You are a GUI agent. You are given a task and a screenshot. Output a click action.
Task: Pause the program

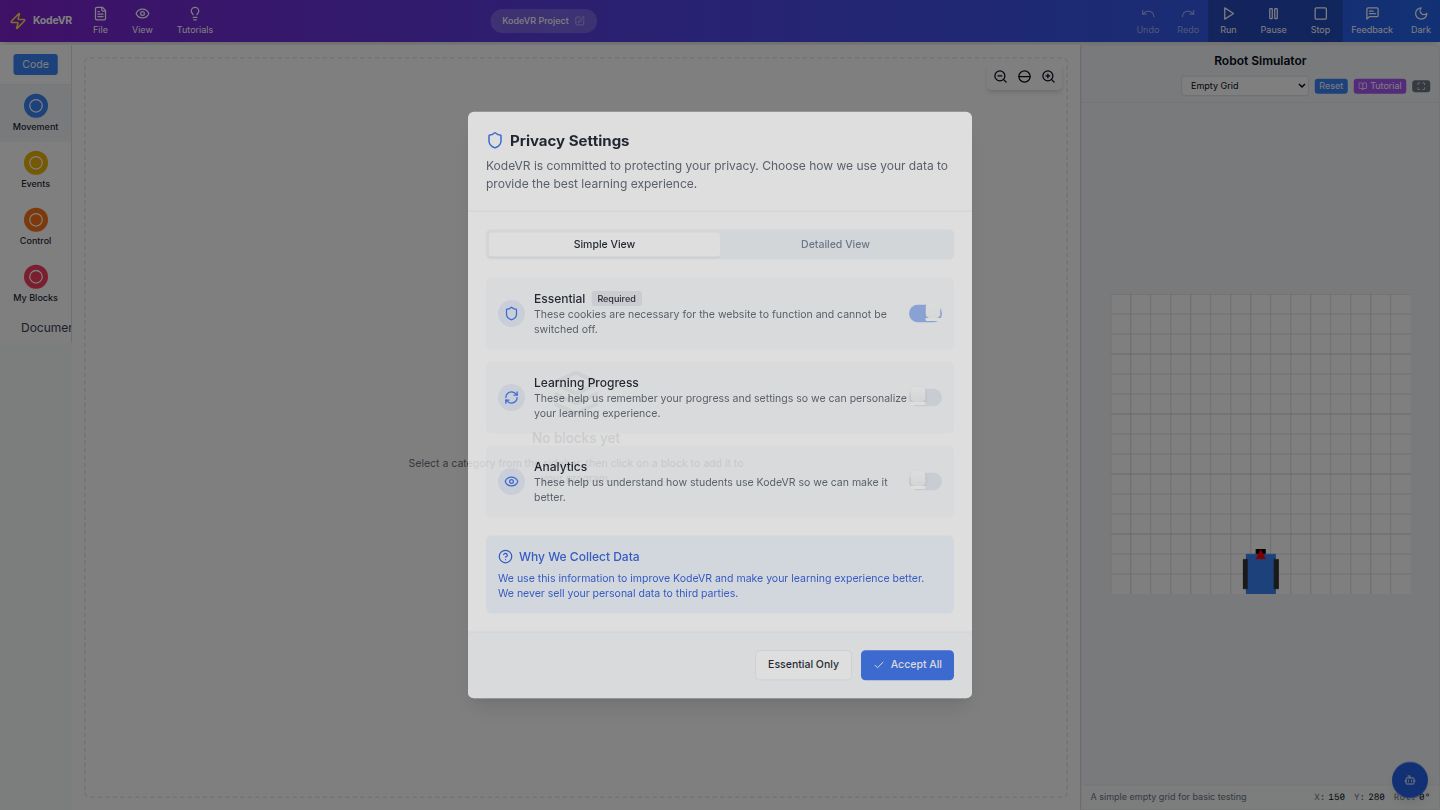click(1273, 20)
